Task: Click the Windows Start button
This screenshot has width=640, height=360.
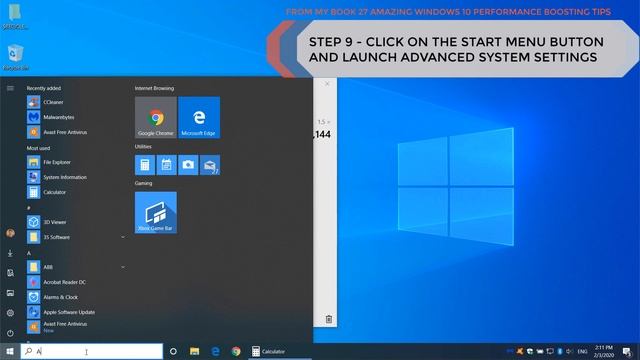Action: 10,351
